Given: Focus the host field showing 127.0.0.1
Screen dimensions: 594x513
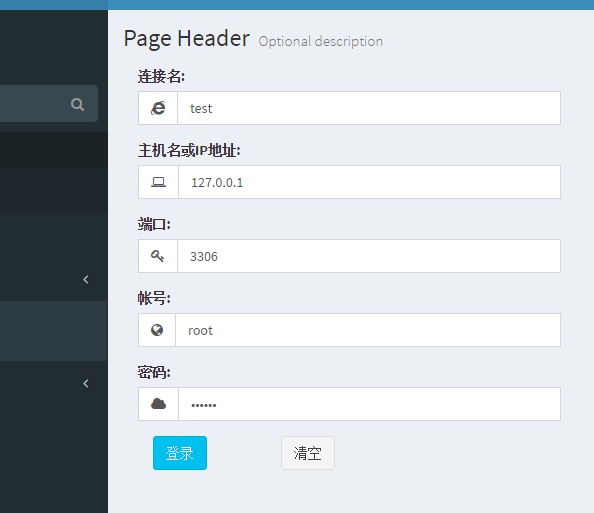Looking at the screenshot, I should [x=369, y=182].
